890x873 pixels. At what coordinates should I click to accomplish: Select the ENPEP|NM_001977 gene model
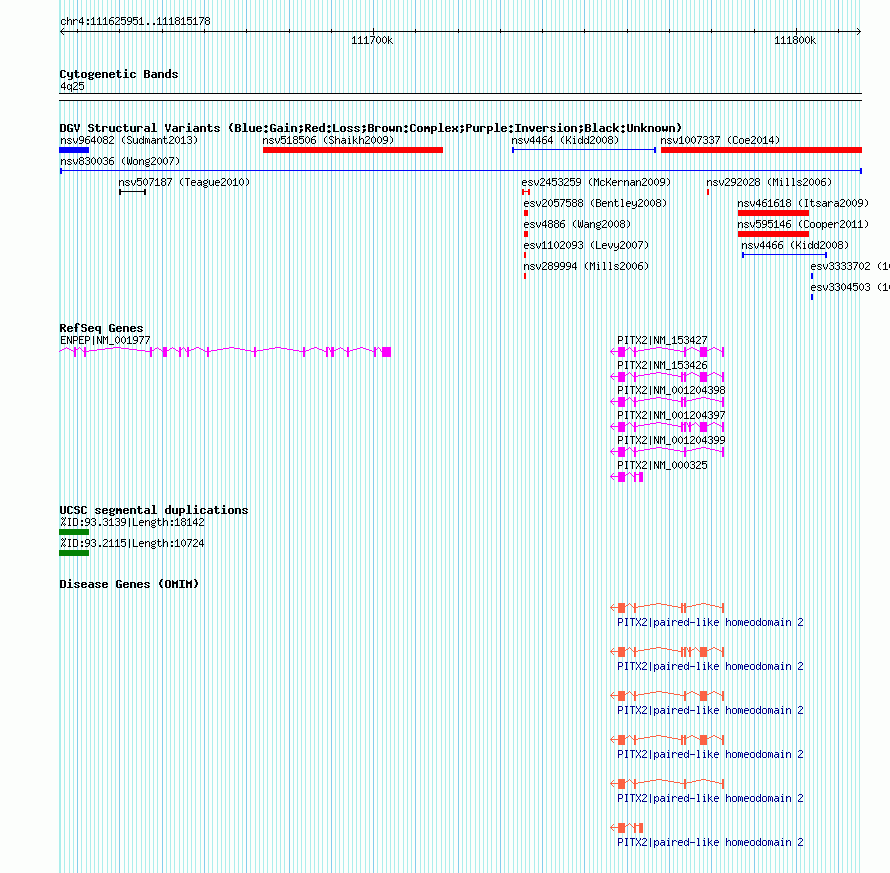(x=225, y=352)
